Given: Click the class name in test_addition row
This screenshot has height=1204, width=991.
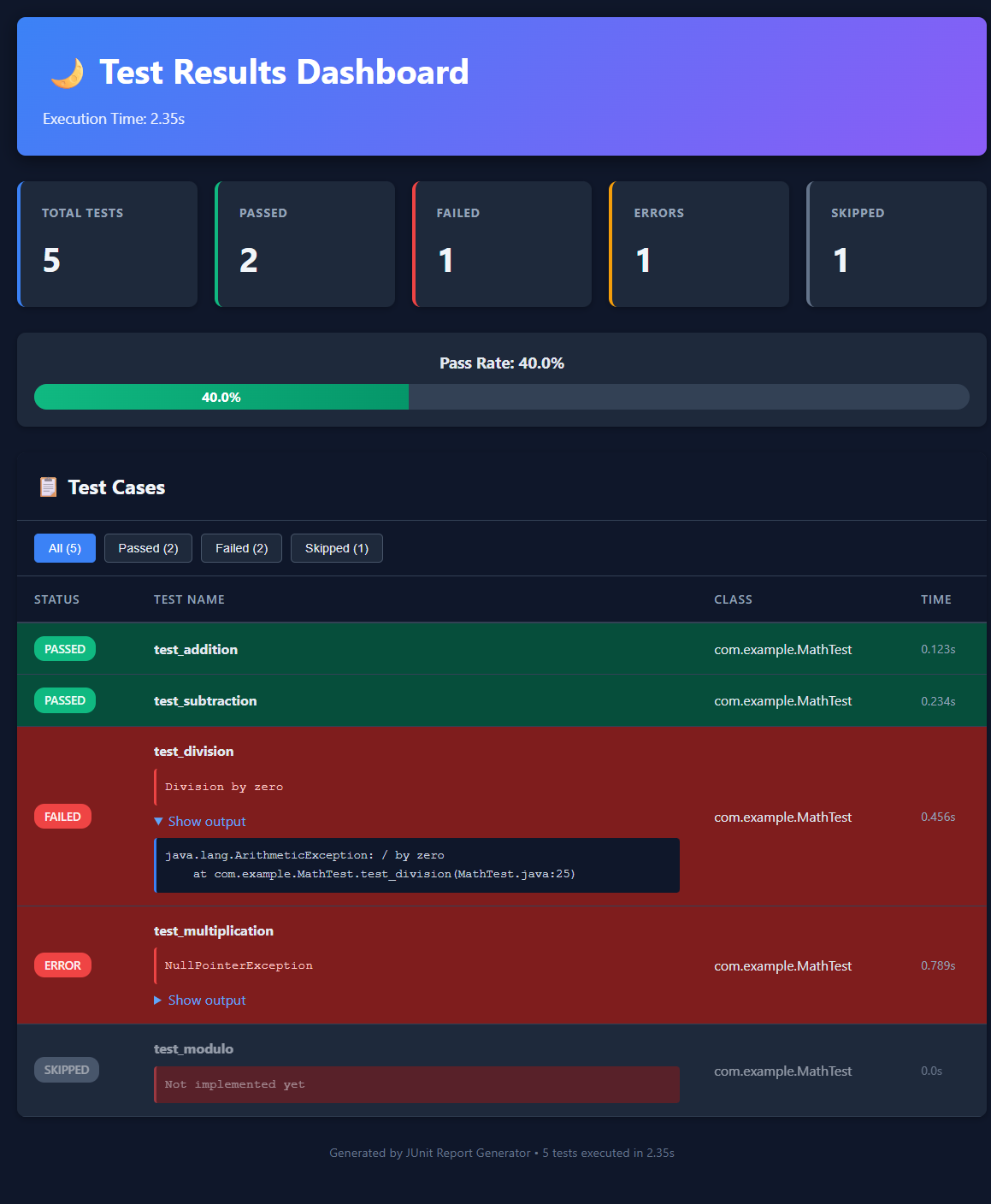Looking at the screenshot, I should coord(783,649).
